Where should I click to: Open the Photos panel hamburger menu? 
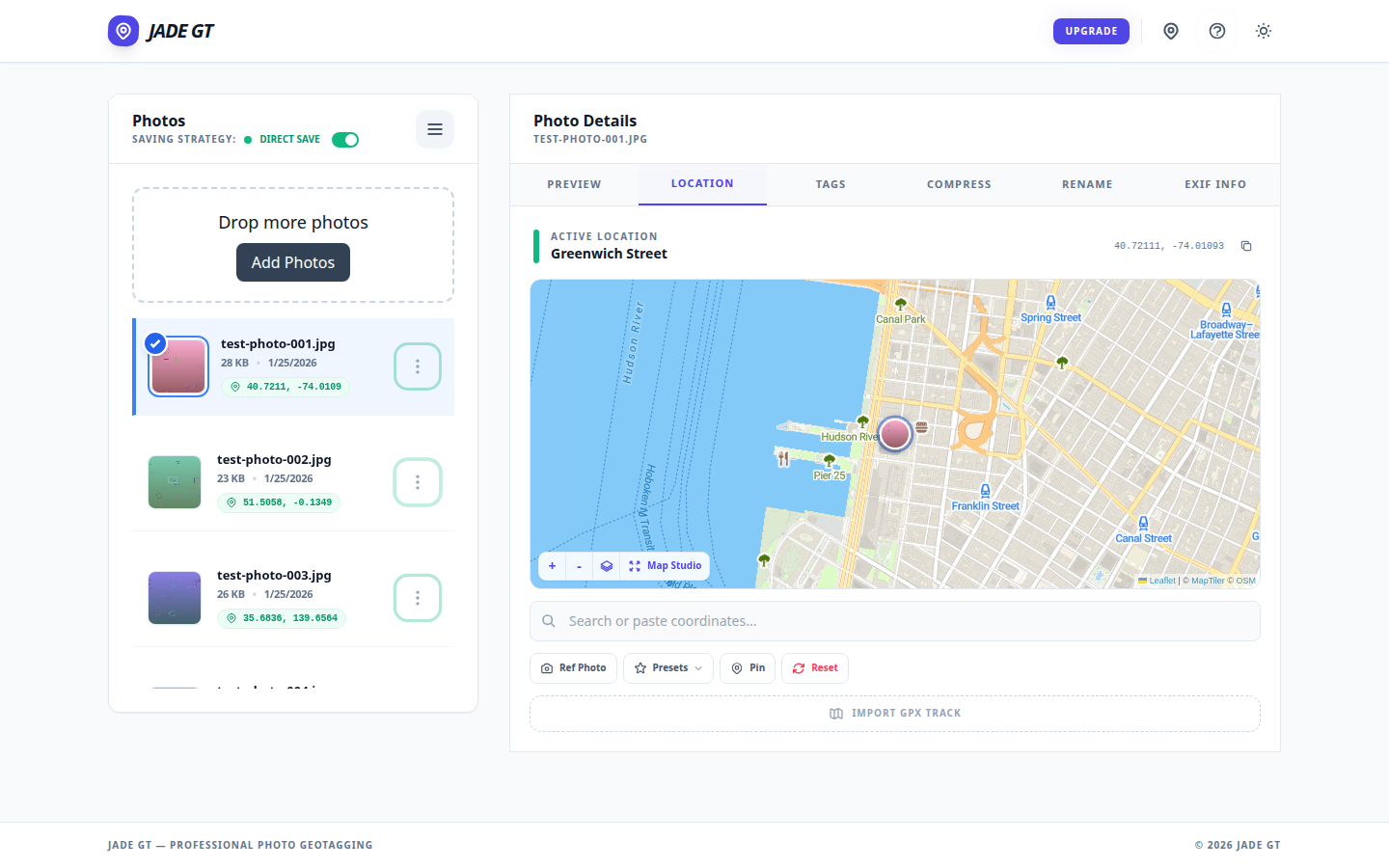[x=435, y=129]
